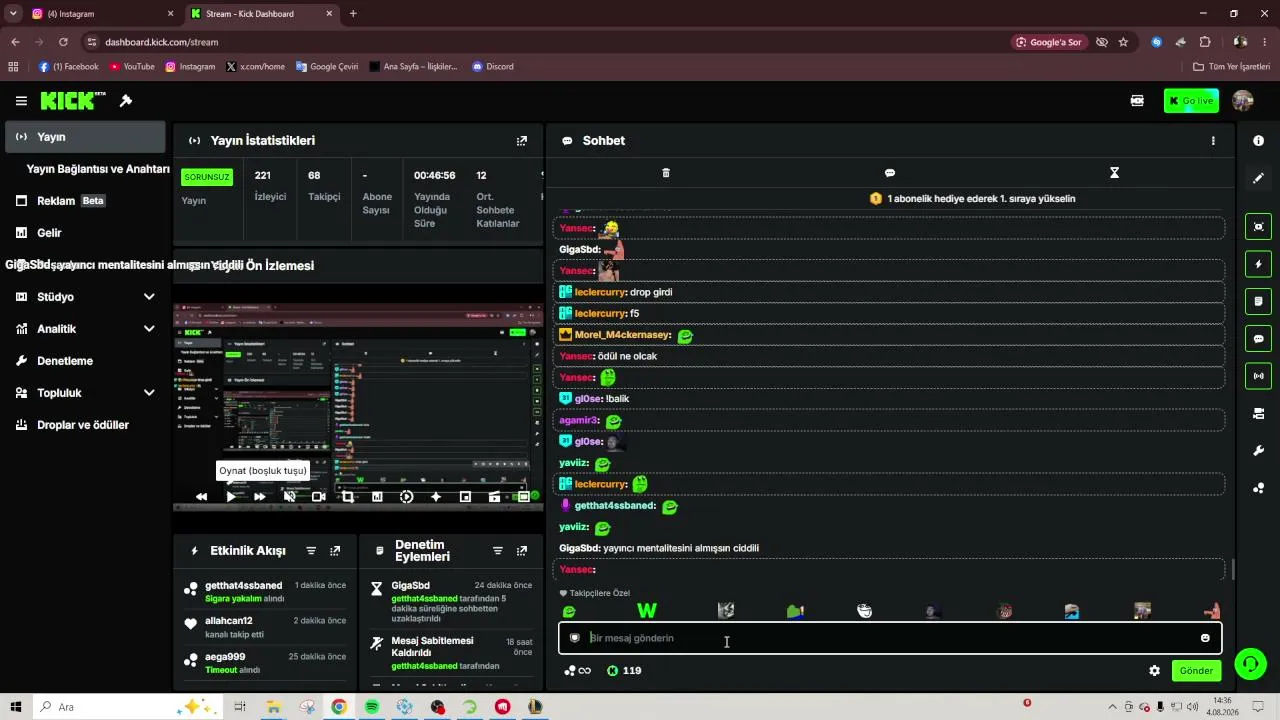Click the Gönder send button

[1196, 671]
